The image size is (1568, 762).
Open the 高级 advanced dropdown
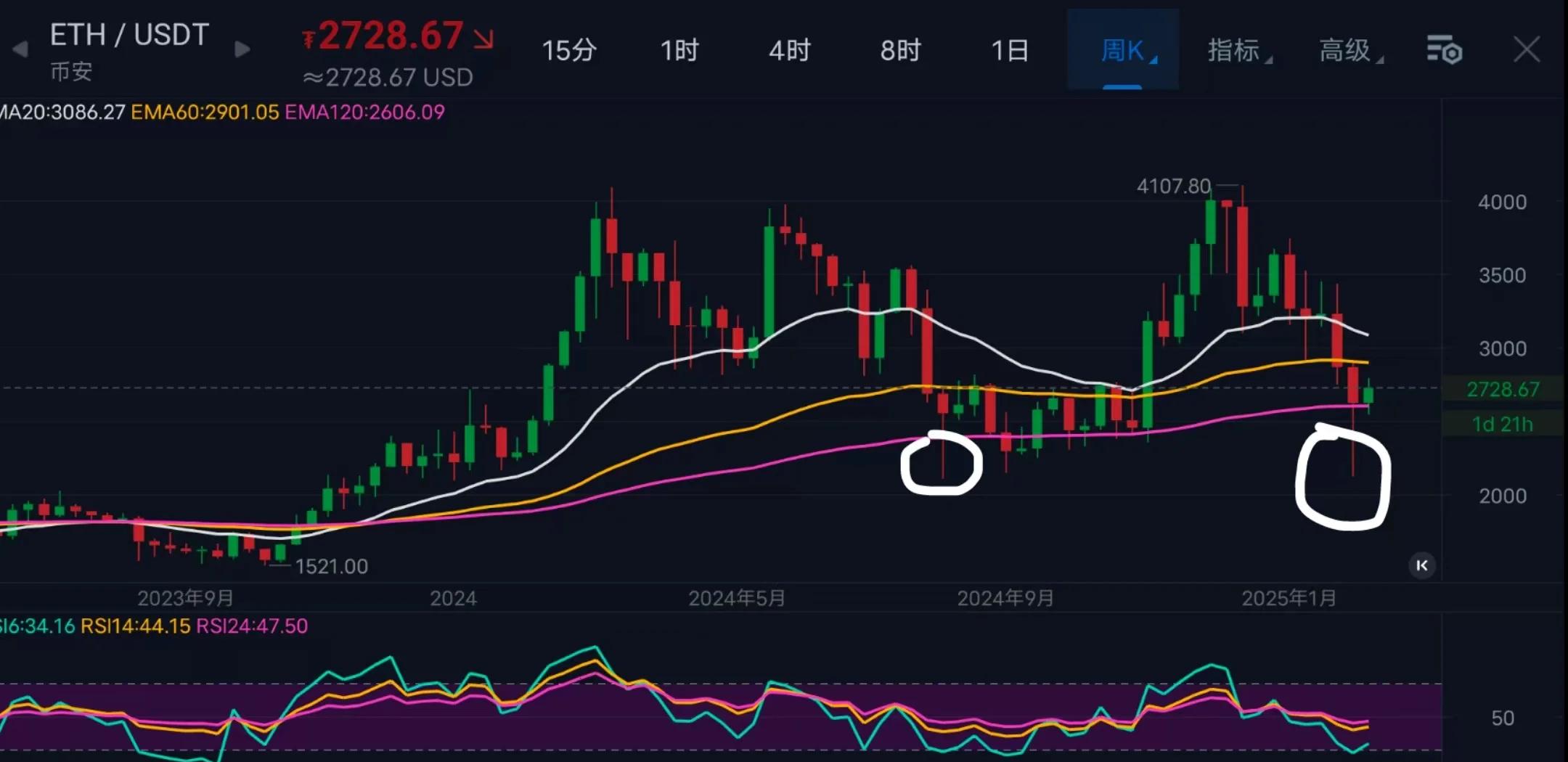[1351, 50]
